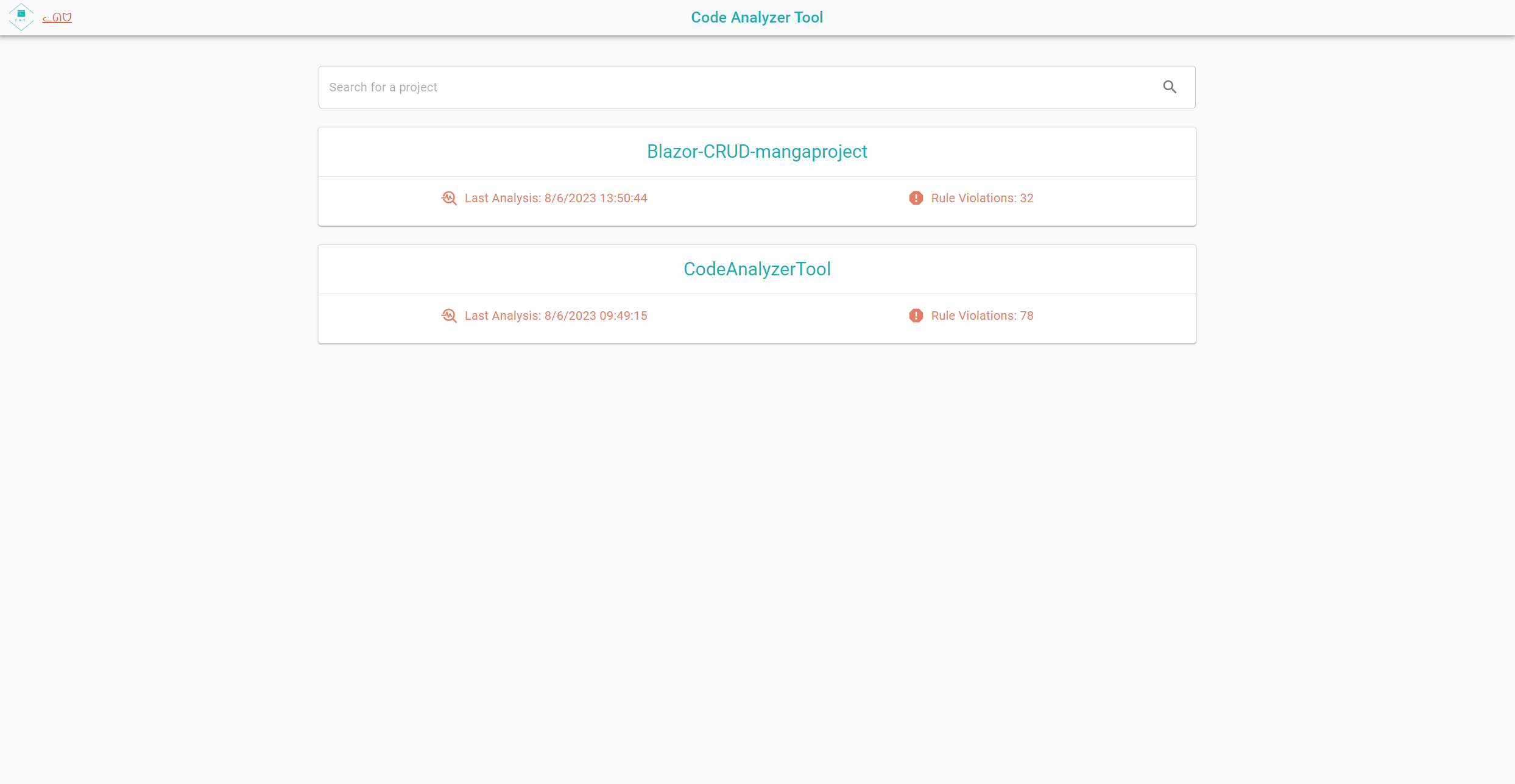This screenshot has height=784, width=1515.
Task: Click the analysis icon in the CodeAnalyzerTool card
Action: pos(449,316)
